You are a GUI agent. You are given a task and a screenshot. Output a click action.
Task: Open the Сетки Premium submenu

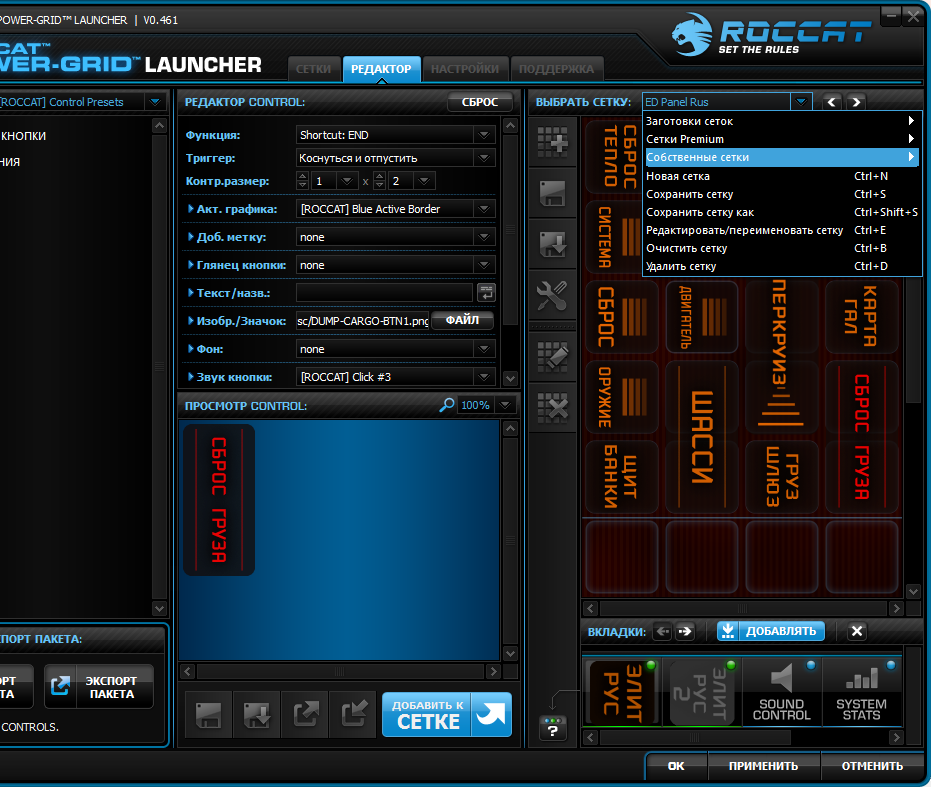click(781, 139)
